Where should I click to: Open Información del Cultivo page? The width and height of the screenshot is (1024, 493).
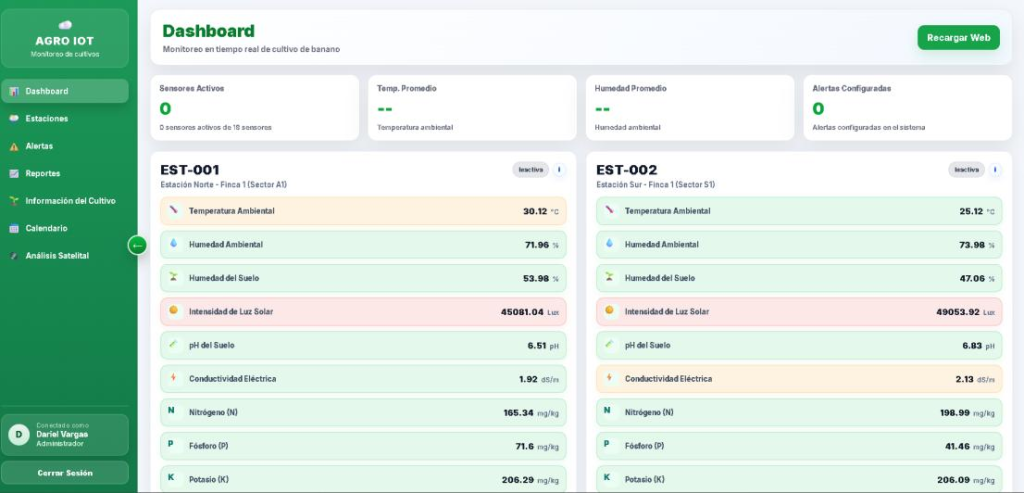pos(65,201)
